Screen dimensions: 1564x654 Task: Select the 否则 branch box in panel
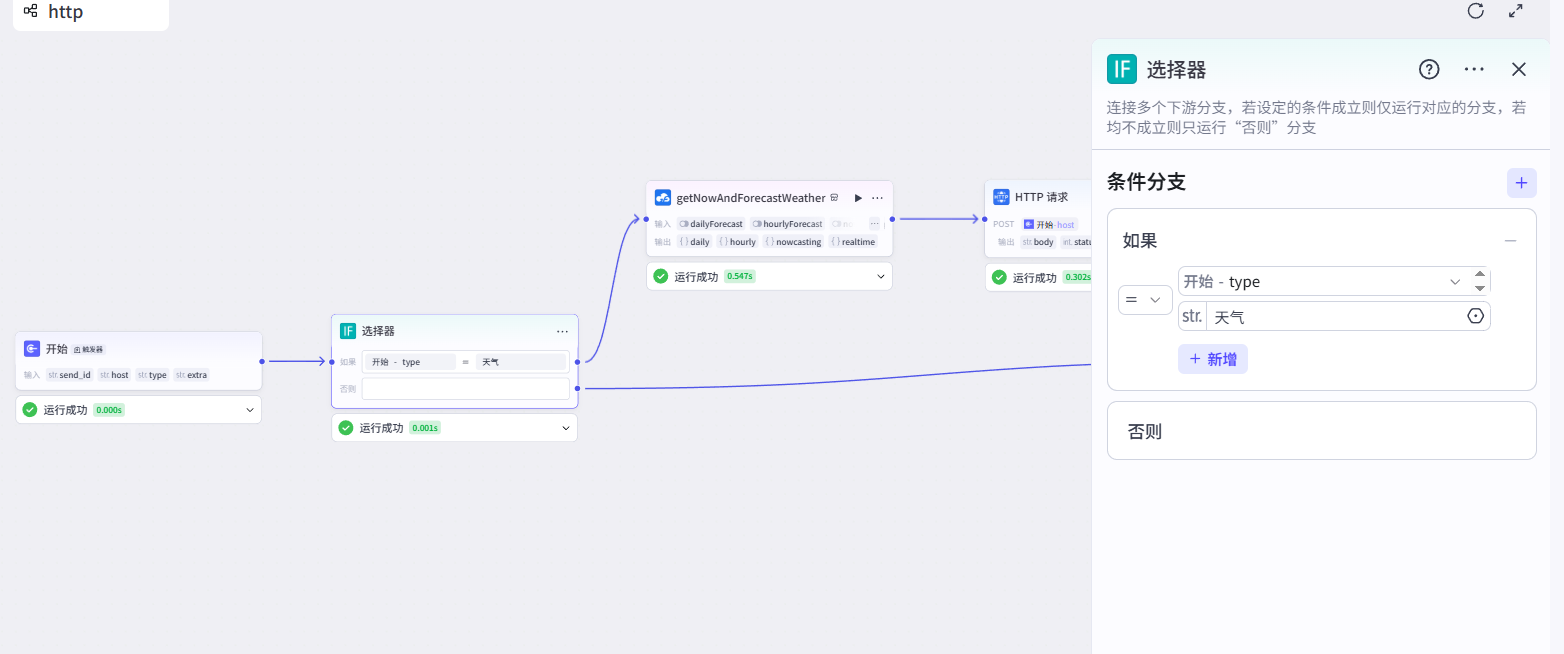(x=1320, y=431)
